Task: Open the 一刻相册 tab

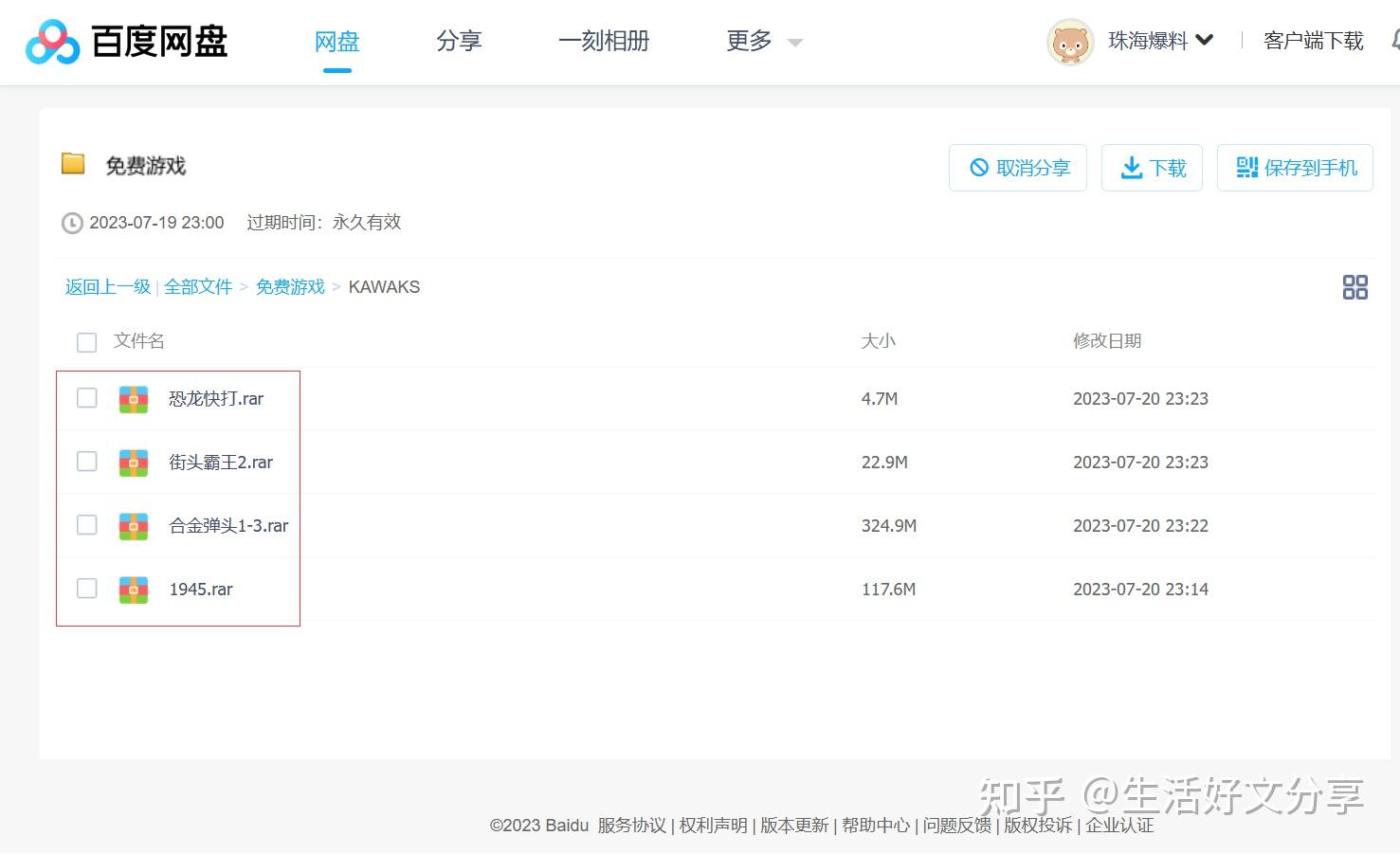Action: (x=604, y=41)
